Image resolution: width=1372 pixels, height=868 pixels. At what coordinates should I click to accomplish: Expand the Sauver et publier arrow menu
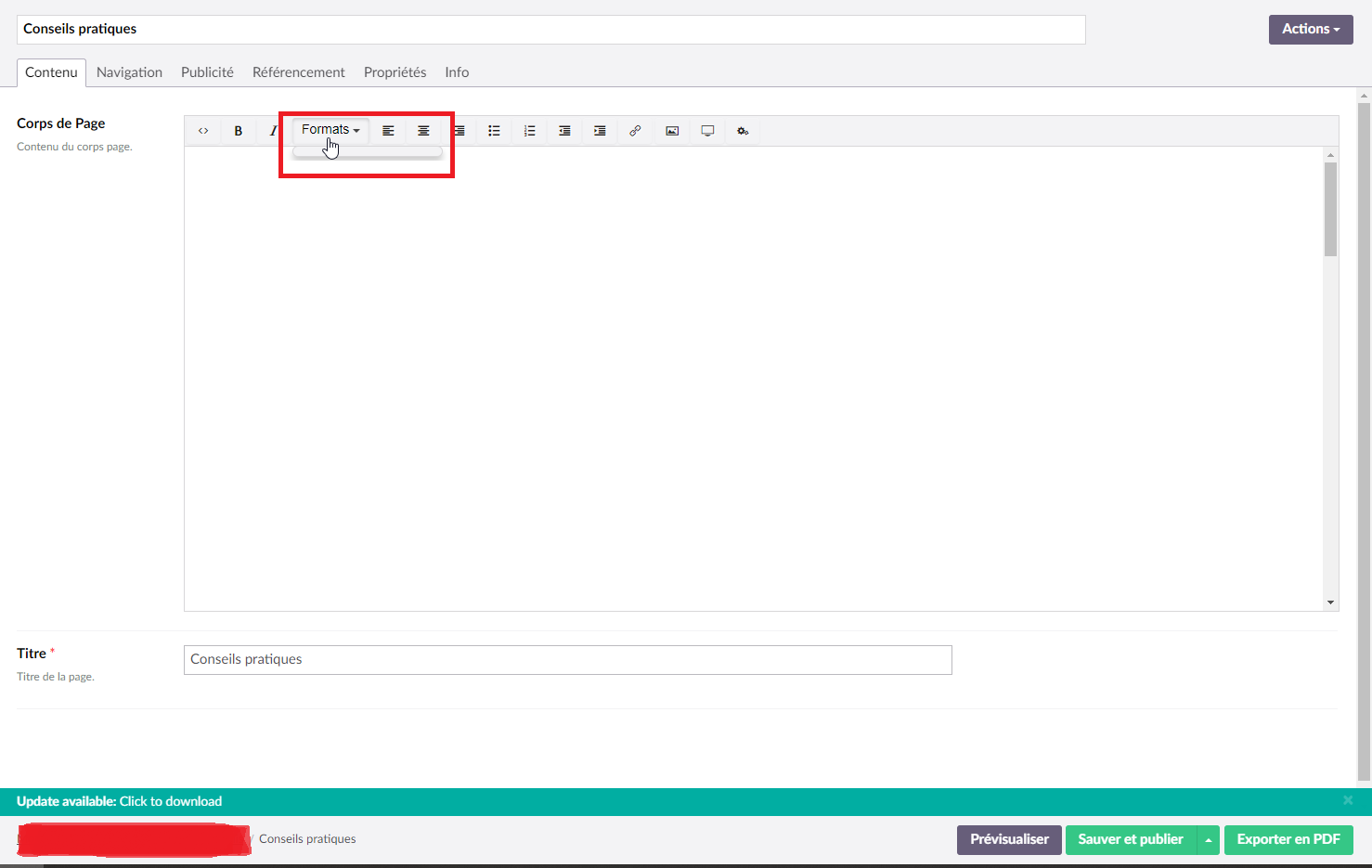coord(1209,839)
